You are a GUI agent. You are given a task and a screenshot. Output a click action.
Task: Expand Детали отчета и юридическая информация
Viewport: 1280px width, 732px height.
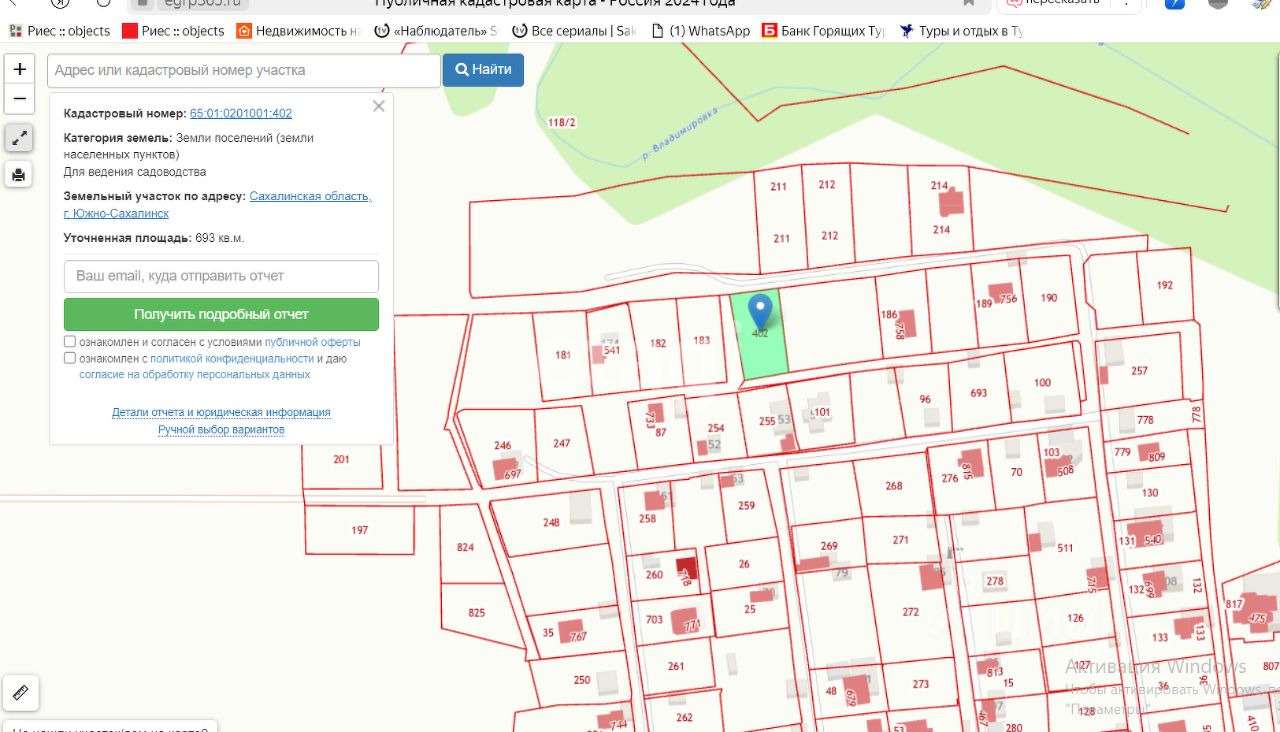[x=221, y=412]
